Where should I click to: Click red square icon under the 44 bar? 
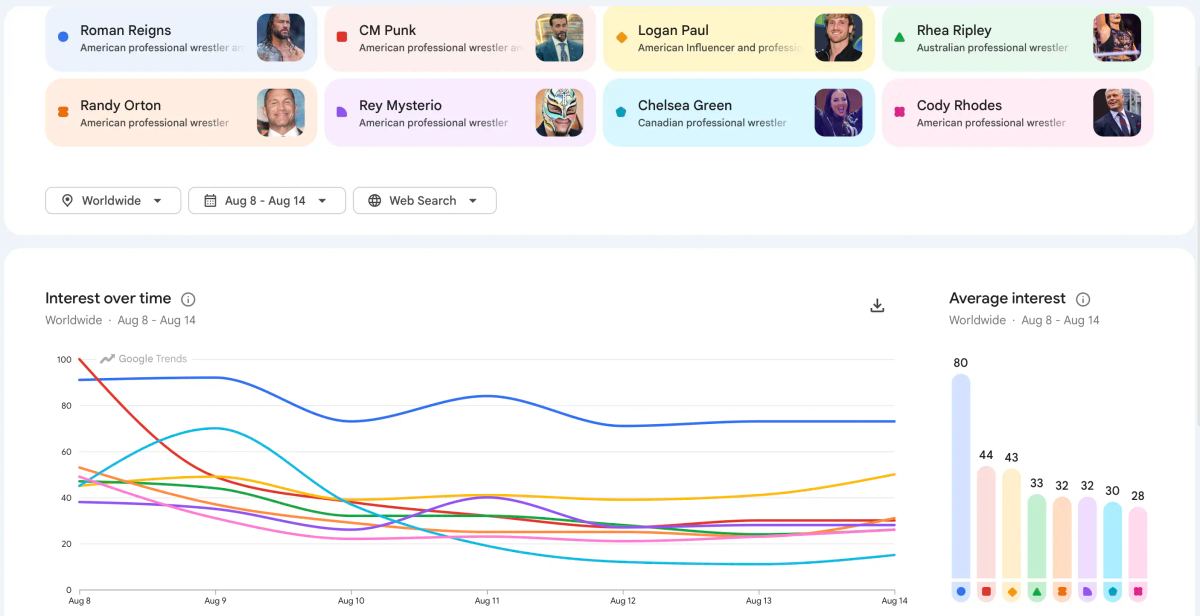[987, 592]
